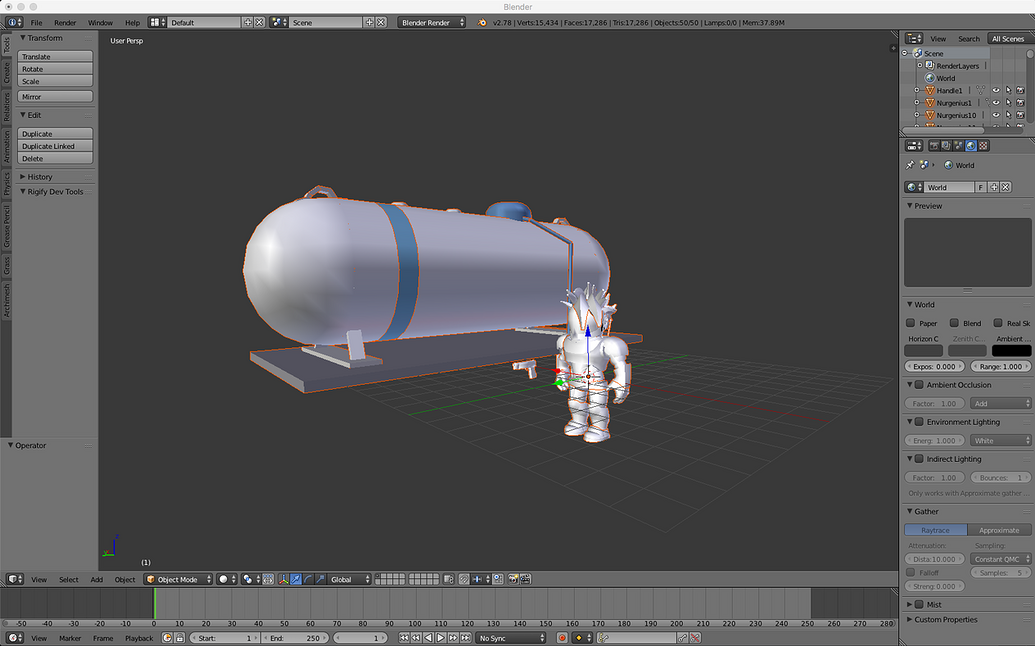The image size is (1035, 646).
Task: Open the Render properties camera icon
Action: (x=935, y=145)
